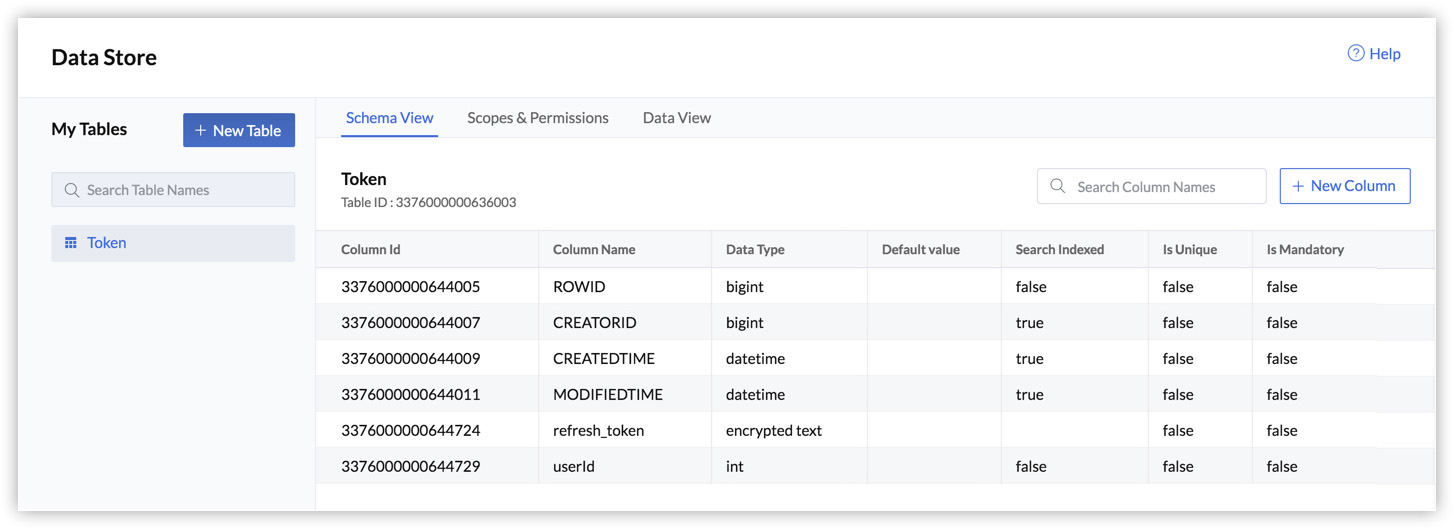This screenshot has width=1454, height=529.
Task: Click the plus icon on New Column button
Action: (1298, 186)
